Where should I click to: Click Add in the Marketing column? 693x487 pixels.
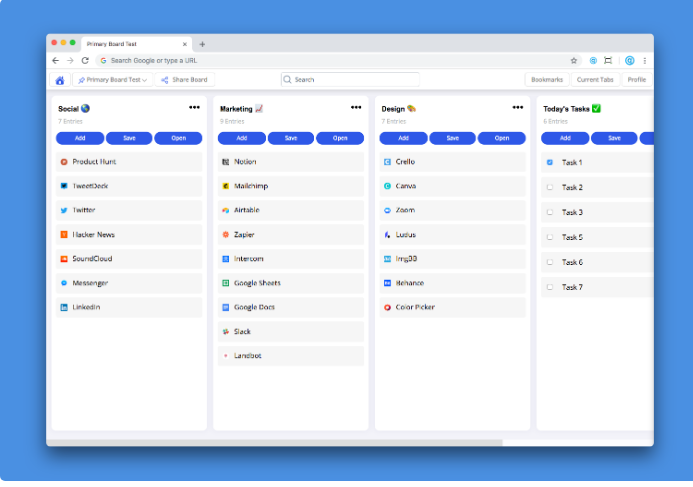(x=242, y=138)
